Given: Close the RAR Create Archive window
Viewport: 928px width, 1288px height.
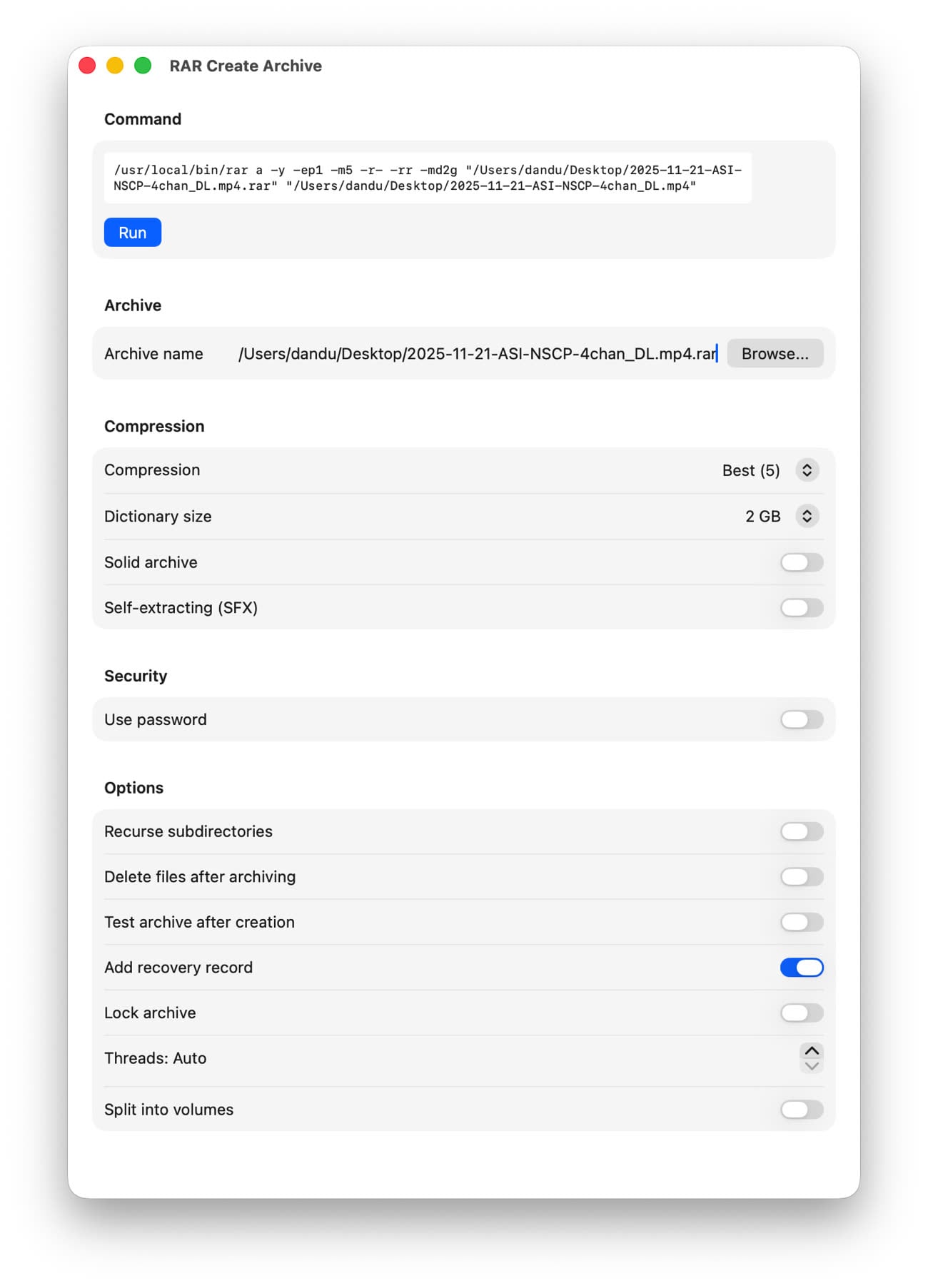Looking at the screenshot, I should [x=87, y=66].
